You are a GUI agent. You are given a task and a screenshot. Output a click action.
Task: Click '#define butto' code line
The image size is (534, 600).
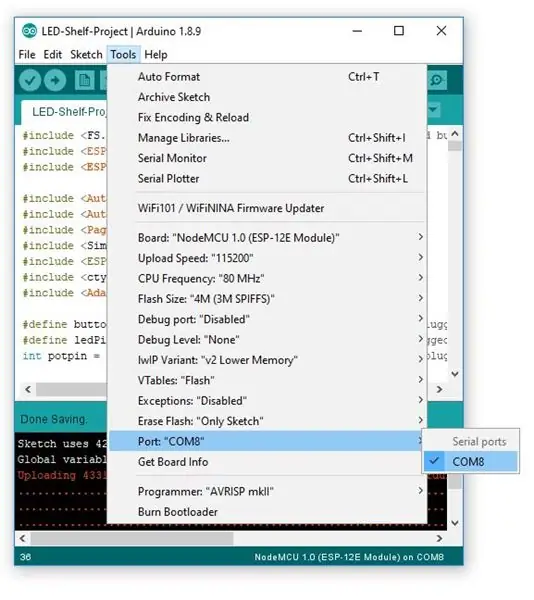[x=64, y=324]
